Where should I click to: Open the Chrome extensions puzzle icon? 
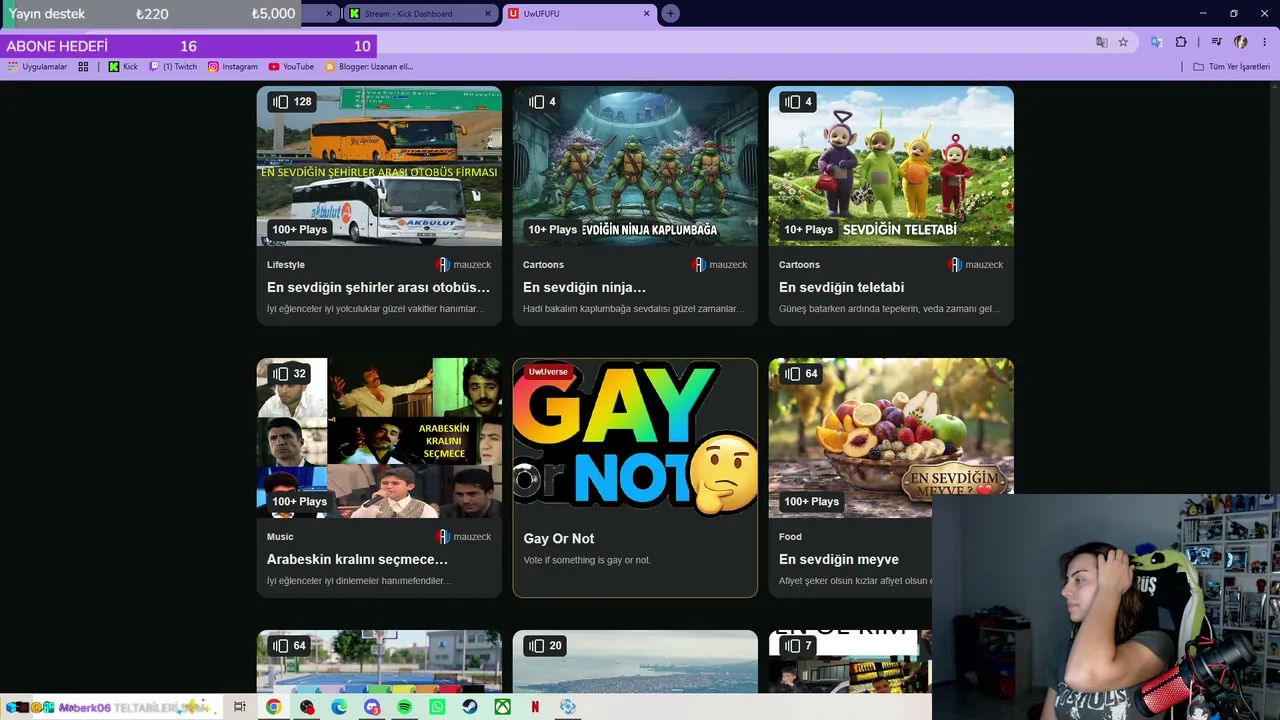tap(1181, 42)
